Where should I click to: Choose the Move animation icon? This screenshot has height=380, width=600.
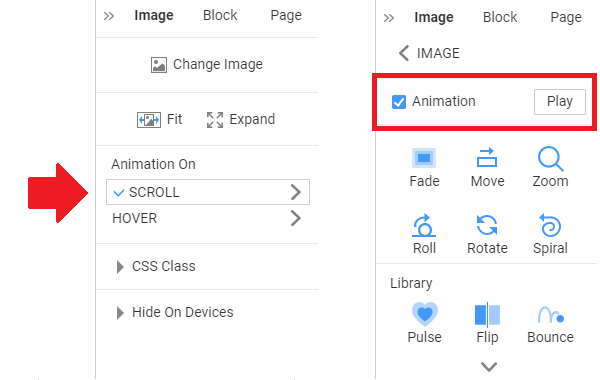click(x=487, y=158)
